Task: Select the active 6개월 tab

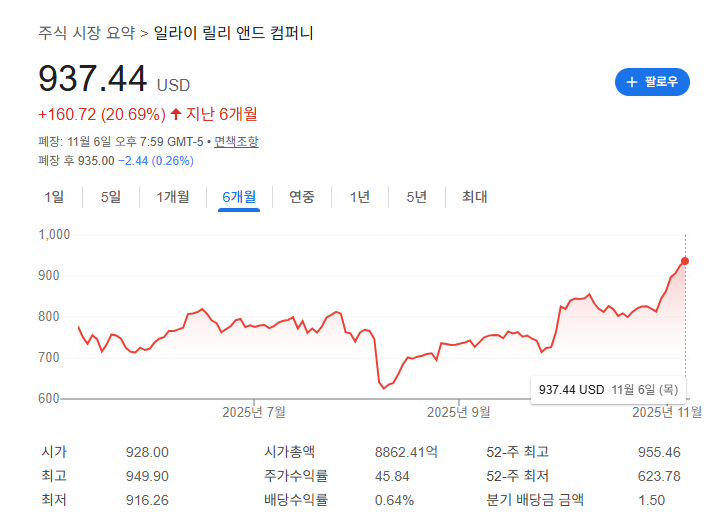Action: pos(239,197)
